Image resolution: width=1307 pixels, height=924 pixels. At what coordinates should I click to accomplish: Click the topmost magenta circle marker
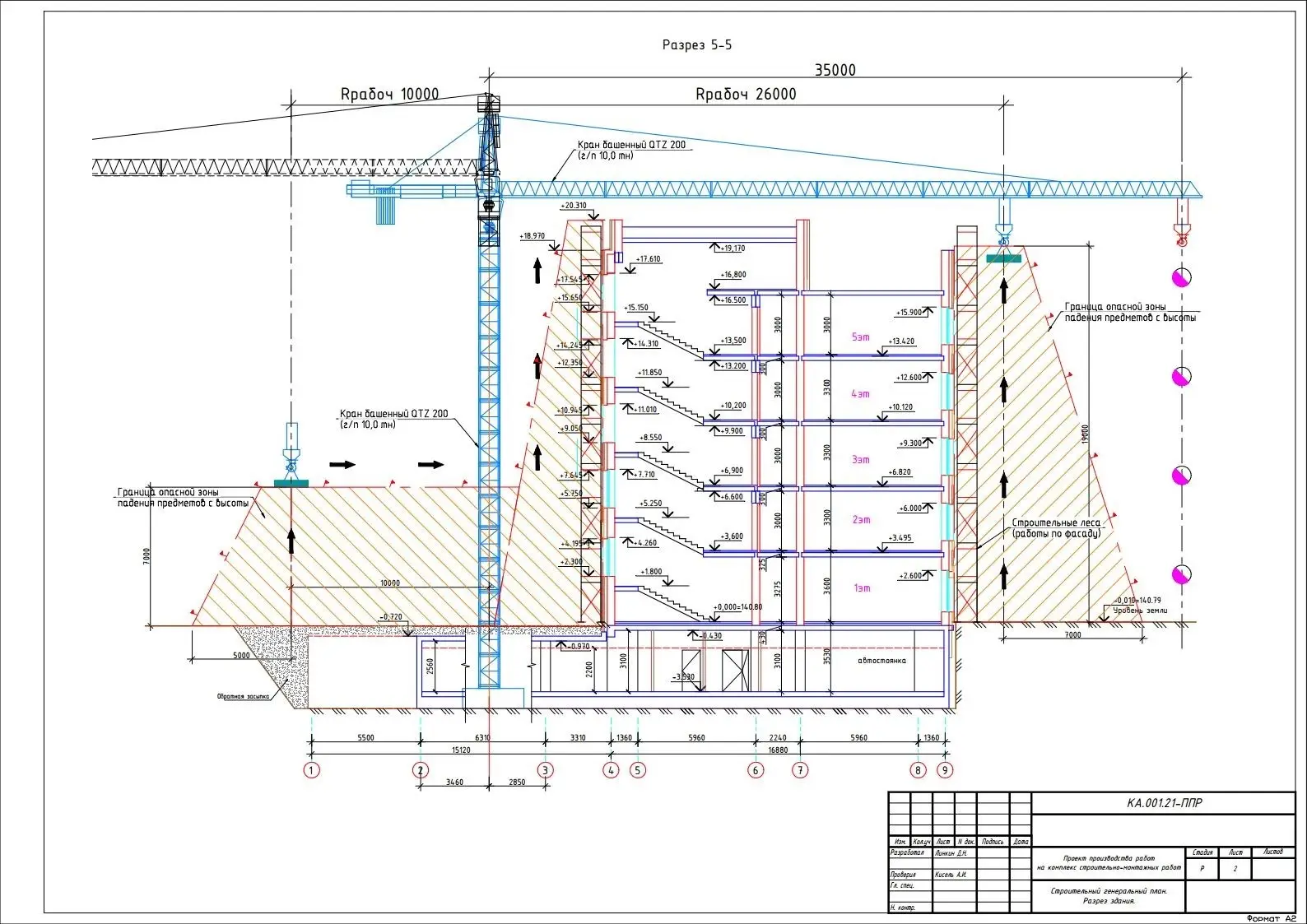(x=1182, y=277)
